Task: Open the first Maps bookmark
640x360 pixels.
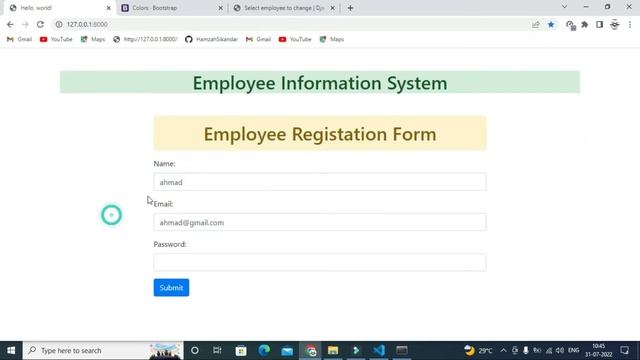Action: tap(93, 39)
